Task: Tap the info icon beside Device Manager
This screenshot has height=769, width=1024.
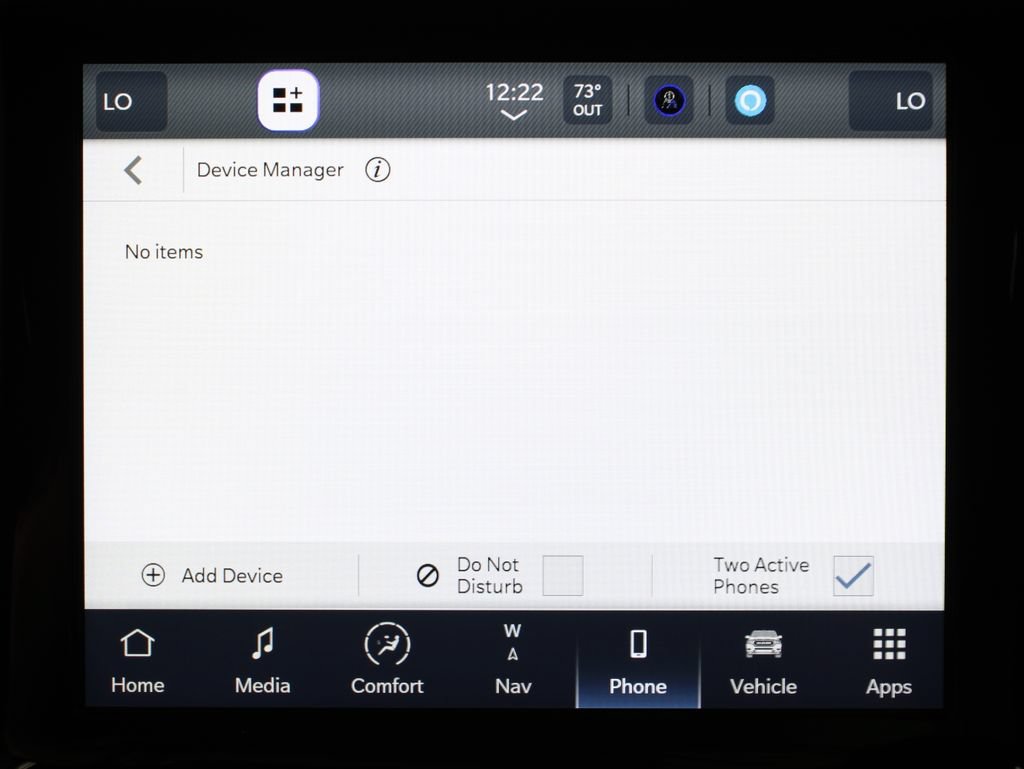Action: (x=377, y=170)
